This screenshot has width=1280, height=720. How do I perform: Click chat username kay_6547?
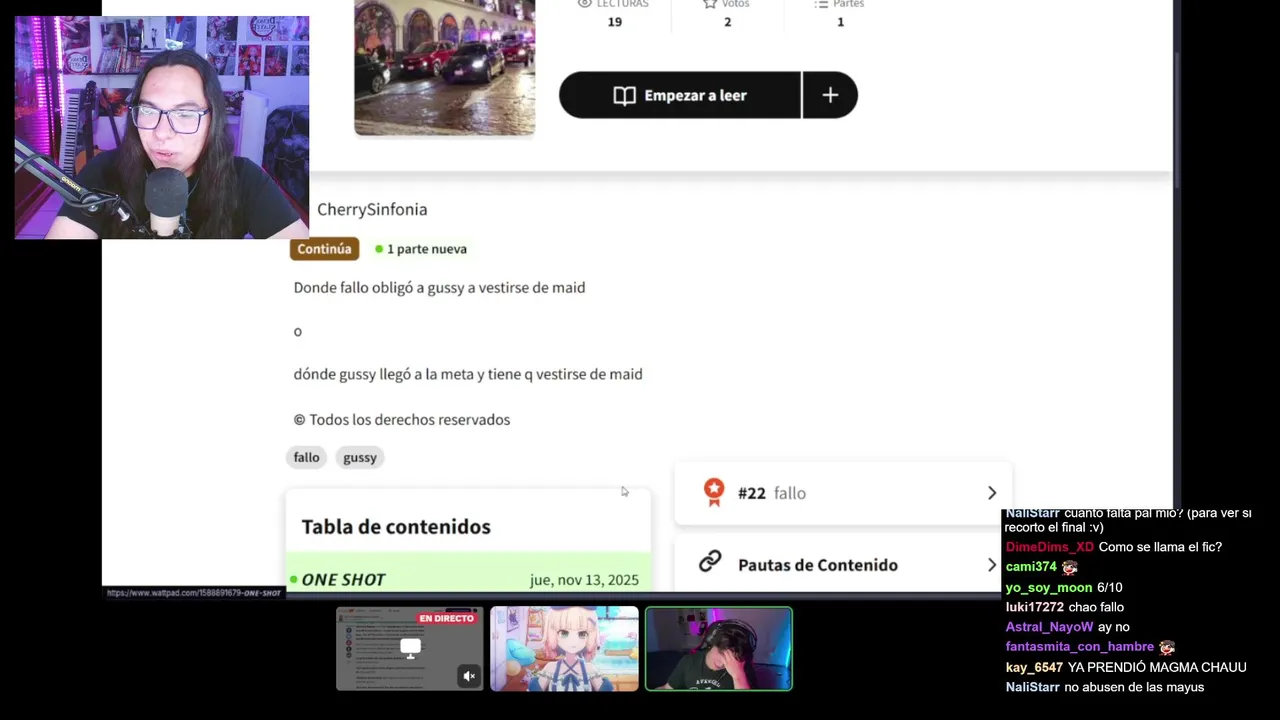coord(1034,667)
